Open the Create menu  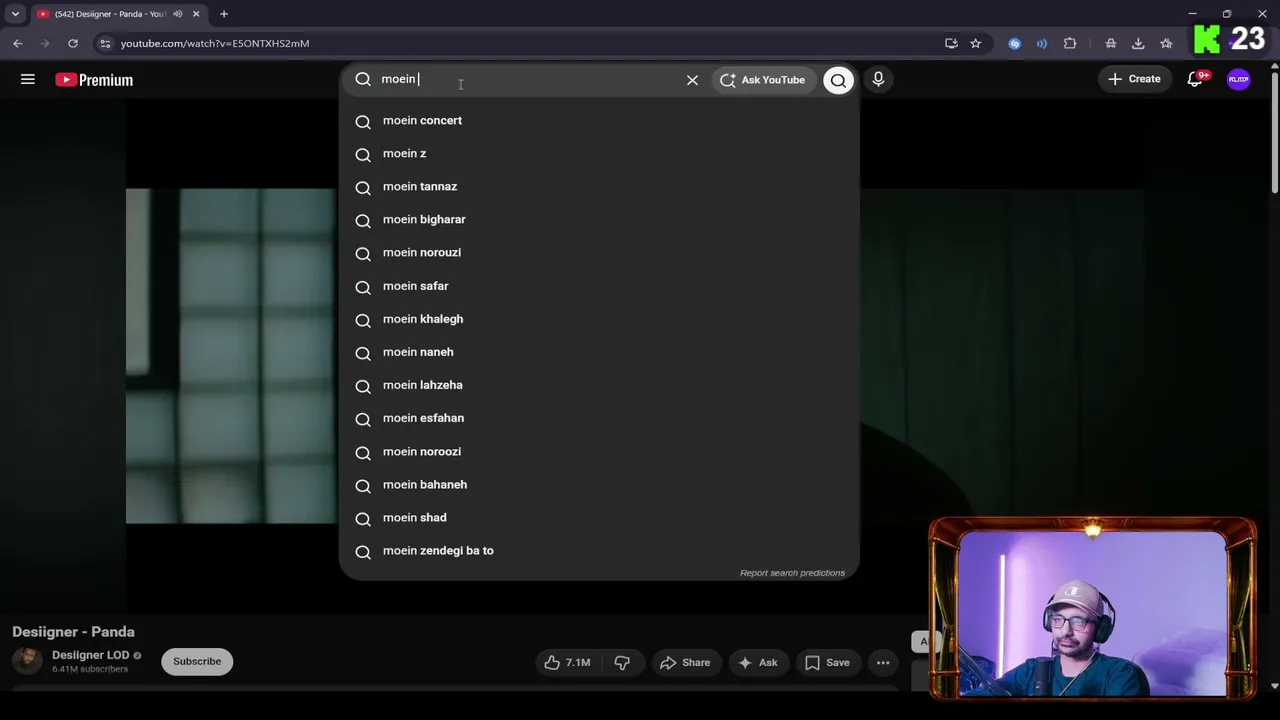point(1134,79)
